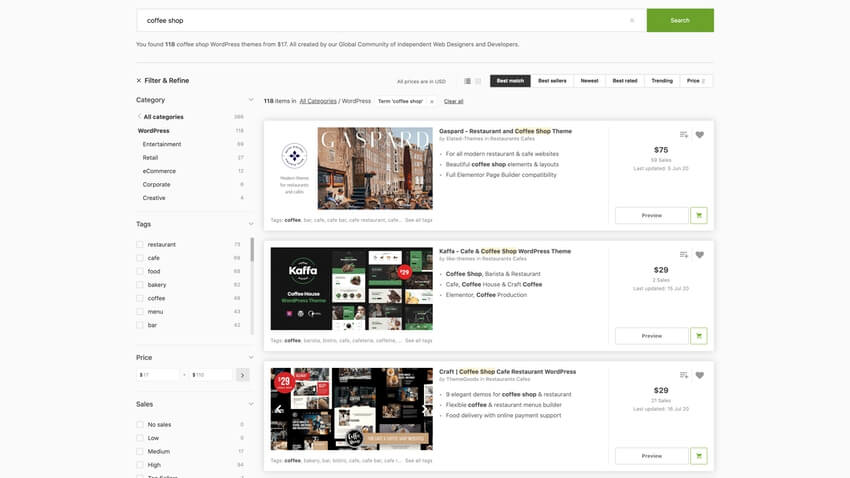Select Retail subcategory

(x=150, y=158)
